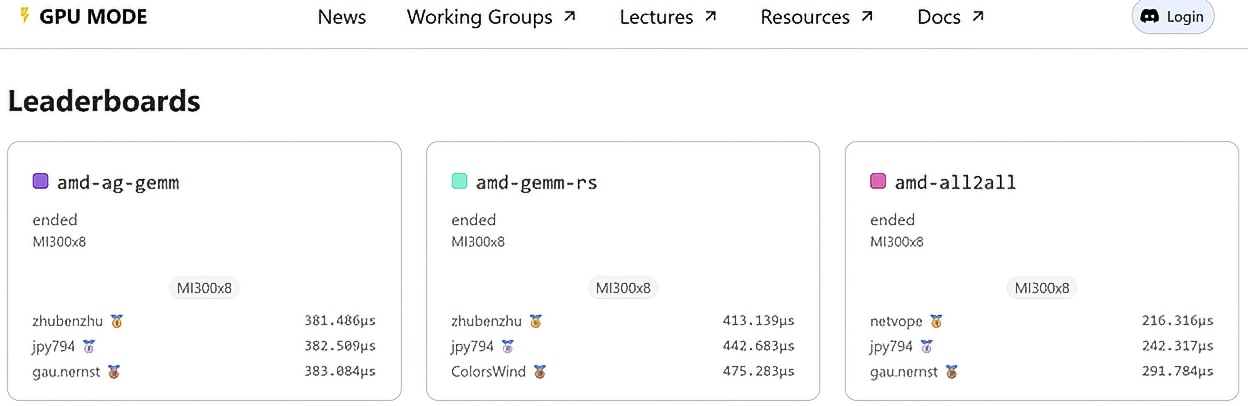The height and width of the screenshot is (406, 1248).
Task: Click the external arrow beside Working Groups
Action: (570, 16)
